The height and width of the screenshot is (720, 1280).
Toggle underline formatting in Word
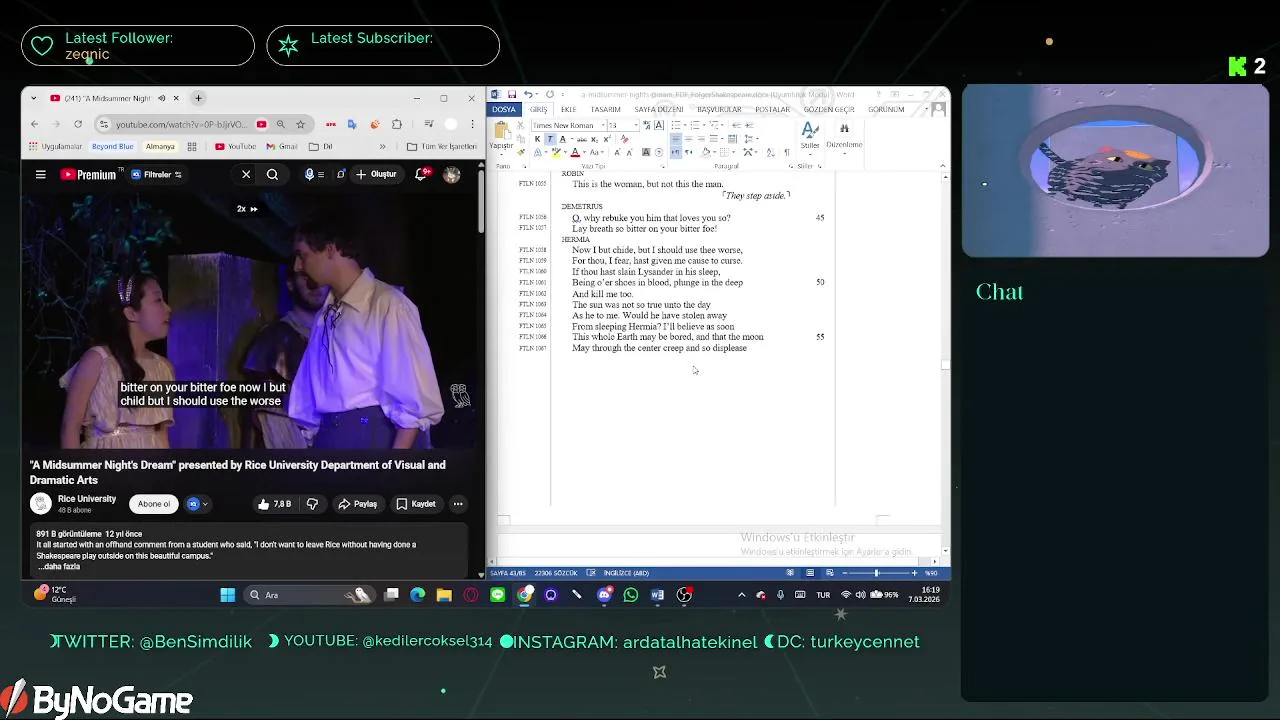[x=562, y=139]
